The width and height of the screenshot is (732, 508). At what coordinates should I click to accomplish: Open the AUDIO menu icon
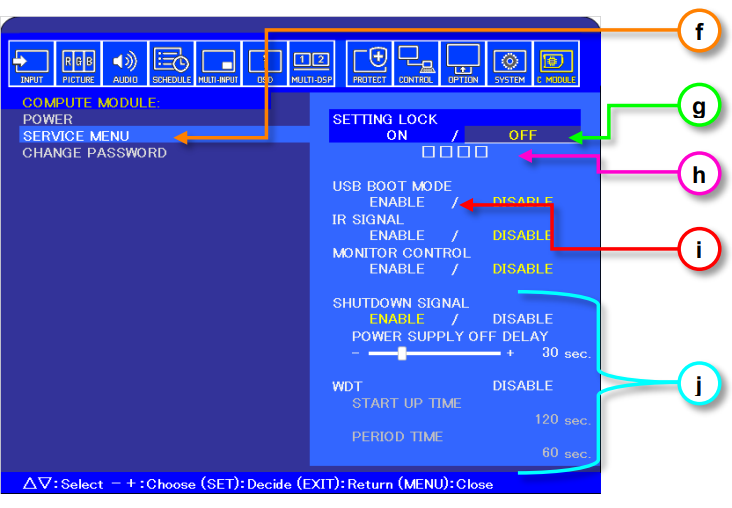[x=126, y=64]
